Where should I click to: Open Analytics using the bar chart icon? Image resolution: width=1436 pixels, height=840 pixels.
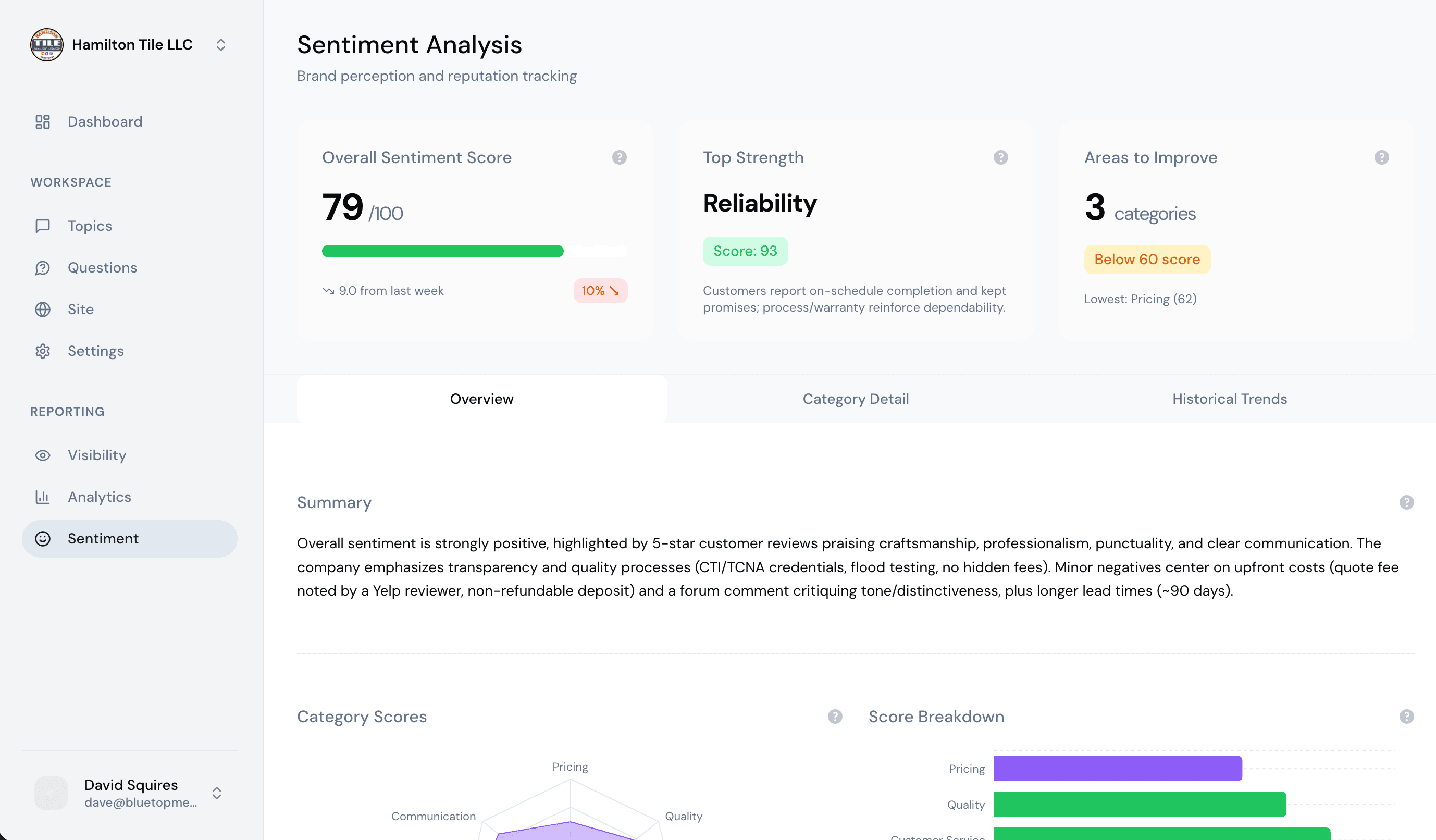43,497
